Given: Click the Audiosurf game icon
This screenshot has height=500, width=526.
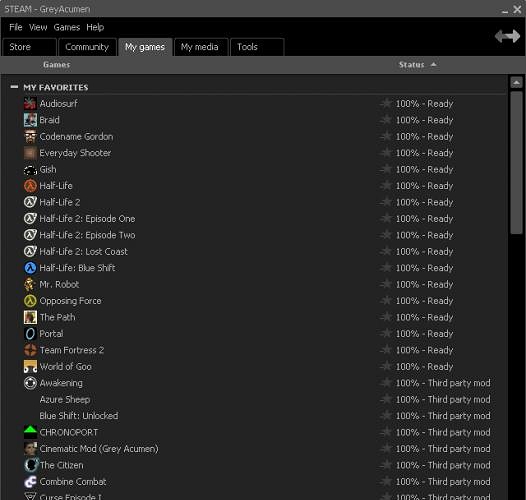Looking at the screenshot, I should point(30,104).
